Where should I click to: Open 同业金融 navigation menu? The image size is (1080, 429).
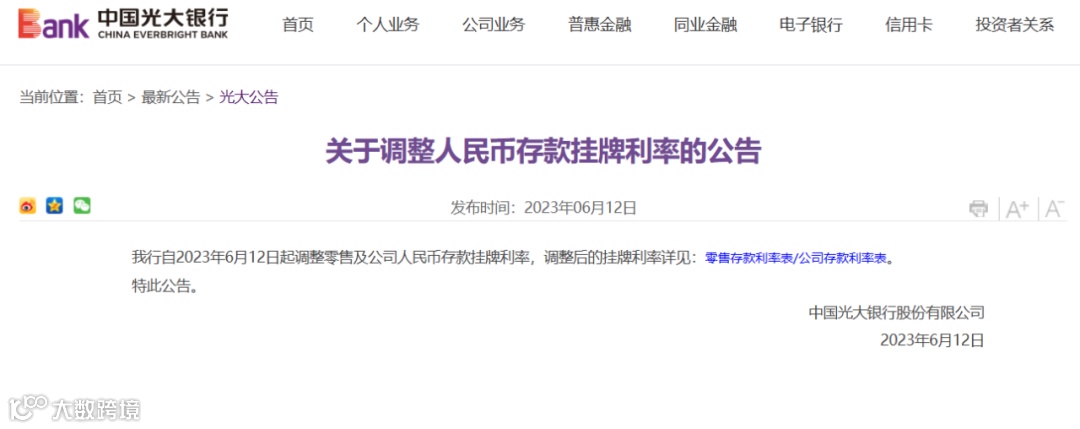pos(705,25)
